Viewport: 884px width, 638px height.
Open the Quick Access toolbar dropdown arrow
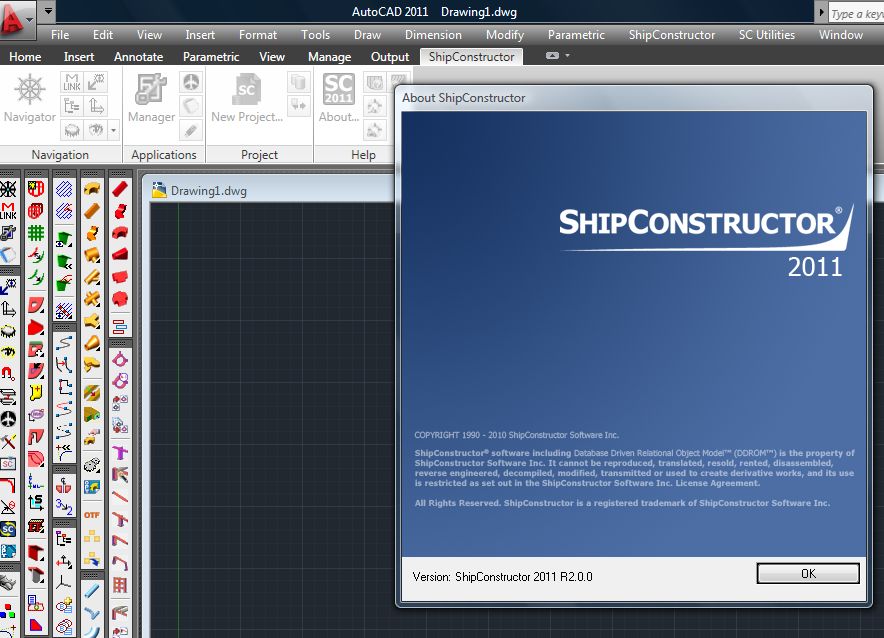[48, 11]
